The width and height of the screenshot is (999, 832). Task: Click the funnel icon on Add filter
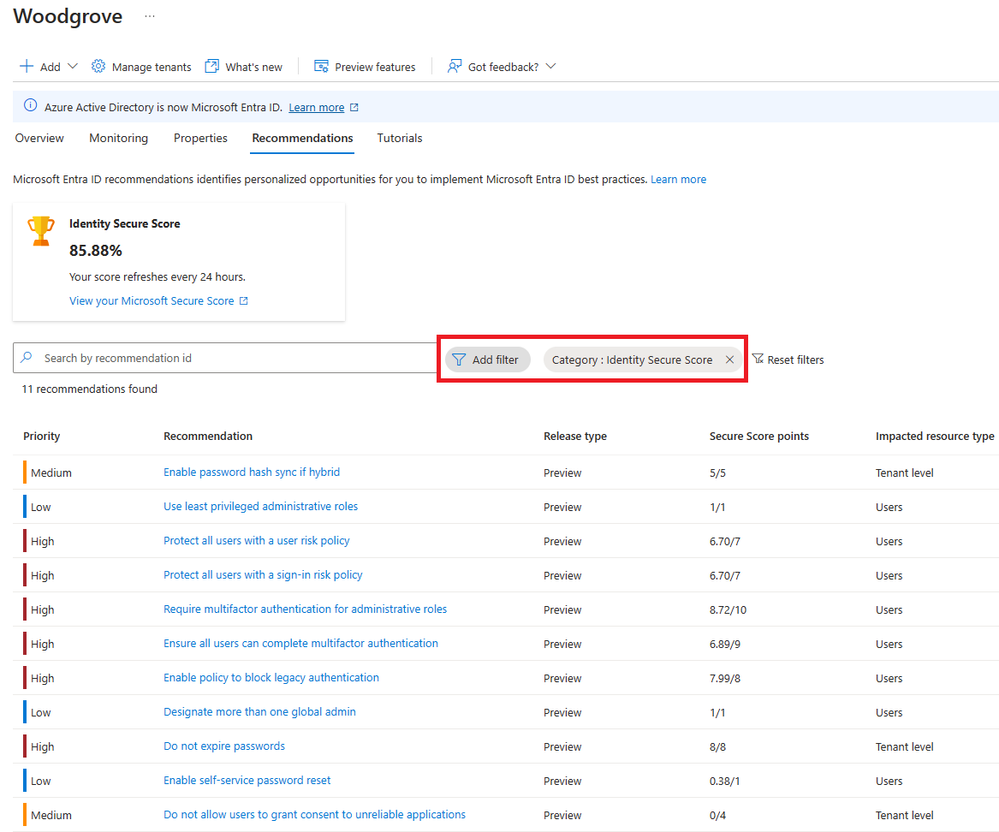(x=459, y=360)
